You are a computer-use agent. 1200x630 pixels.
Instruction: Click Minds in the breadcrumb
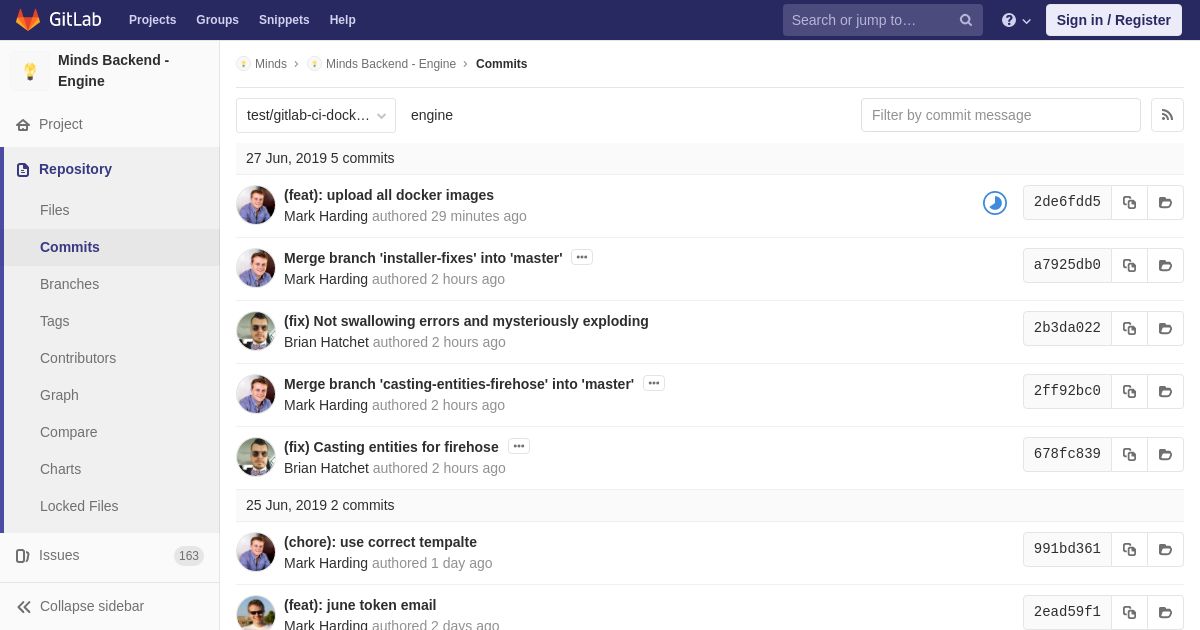point(271,64)
